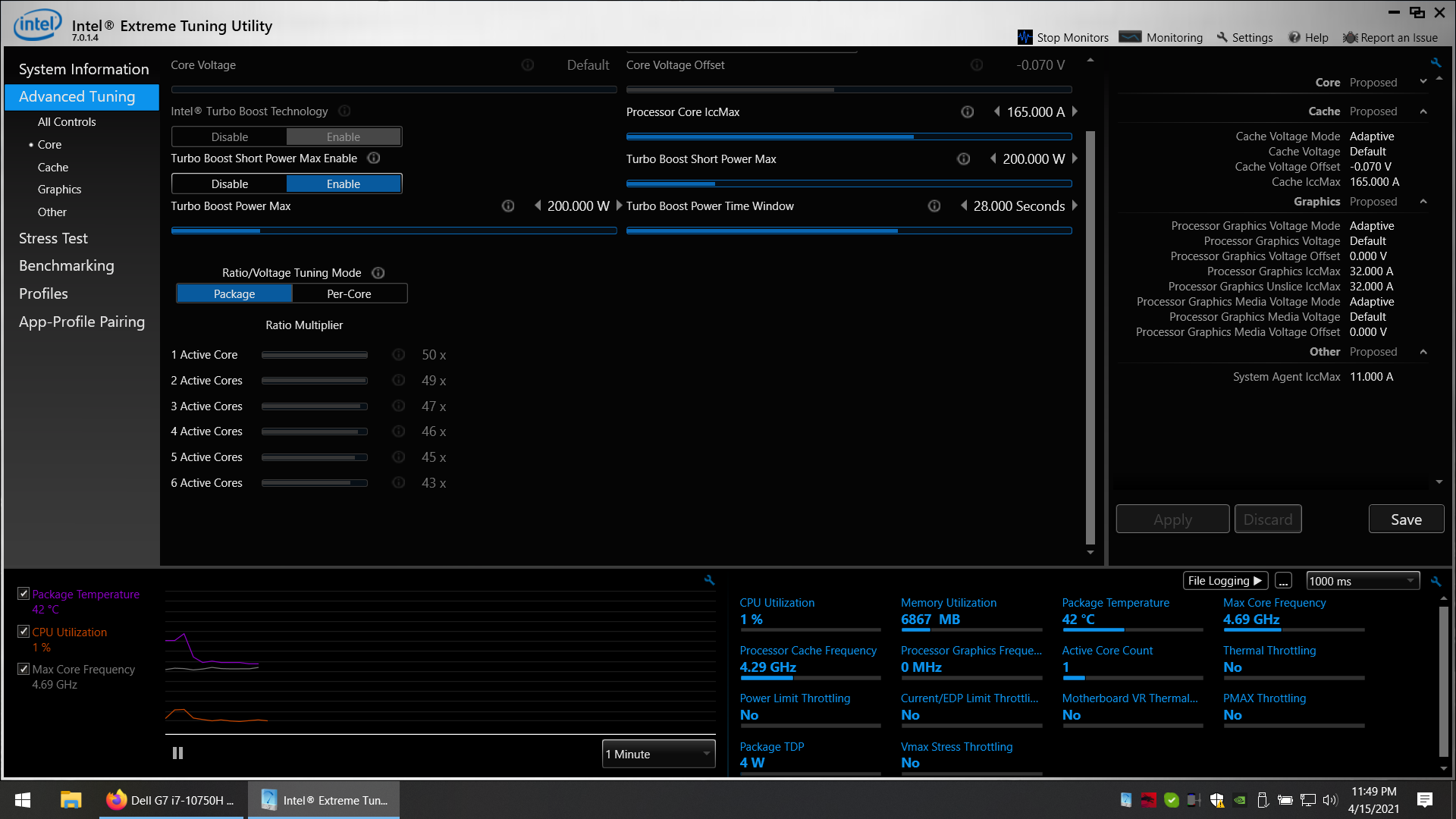Image resolution: width=1456 pixels, height=819 pixels.
Task: Click the info icon on 3 Active Cores row
Action: click(398, 406)
